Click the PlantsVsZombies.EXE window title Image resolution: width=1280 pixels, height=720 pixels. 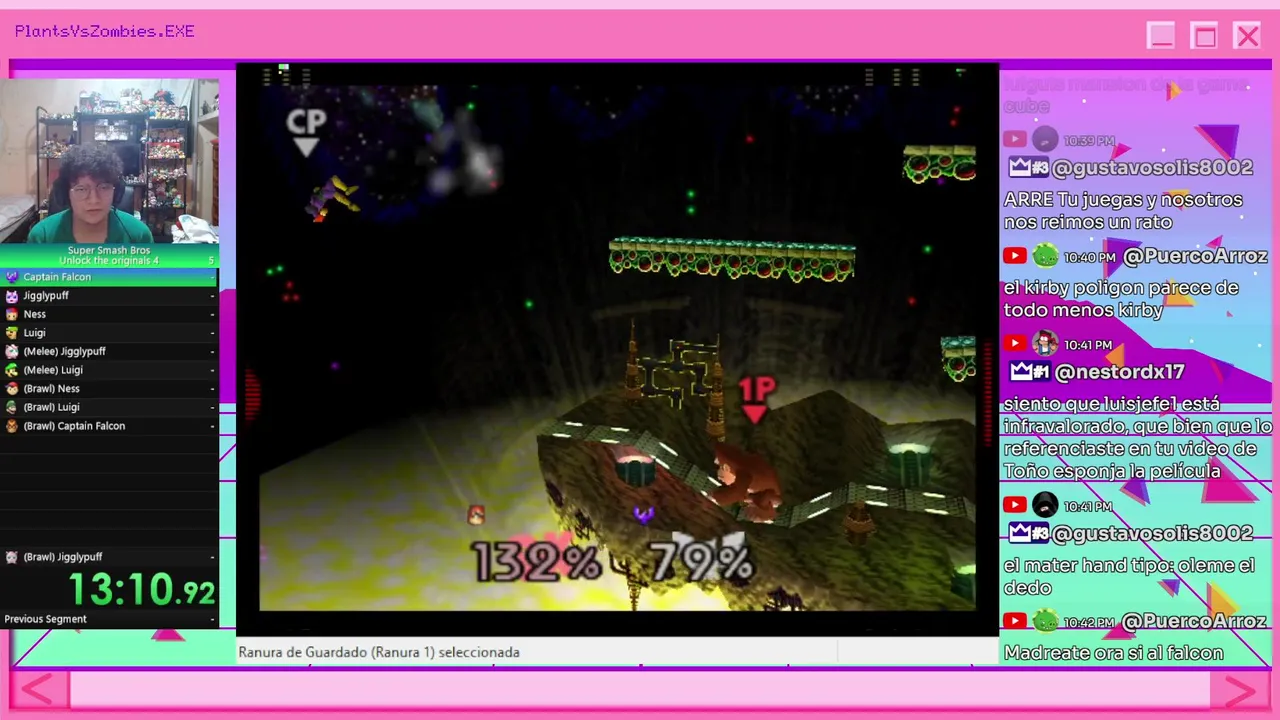coord(105,32)
